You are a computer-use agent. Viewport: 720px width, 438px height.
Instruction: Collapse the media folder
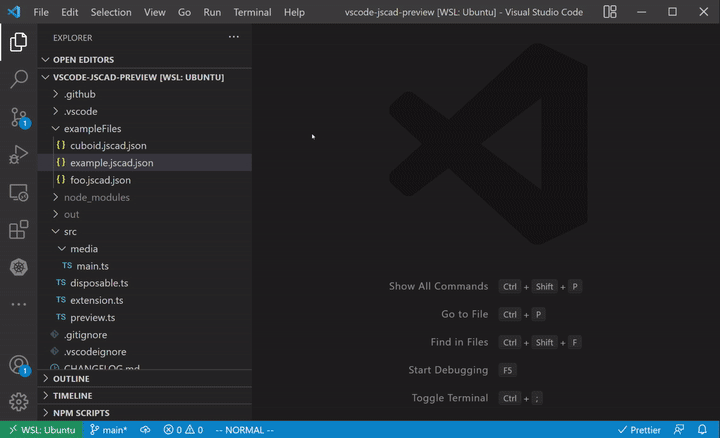[145, 248]
